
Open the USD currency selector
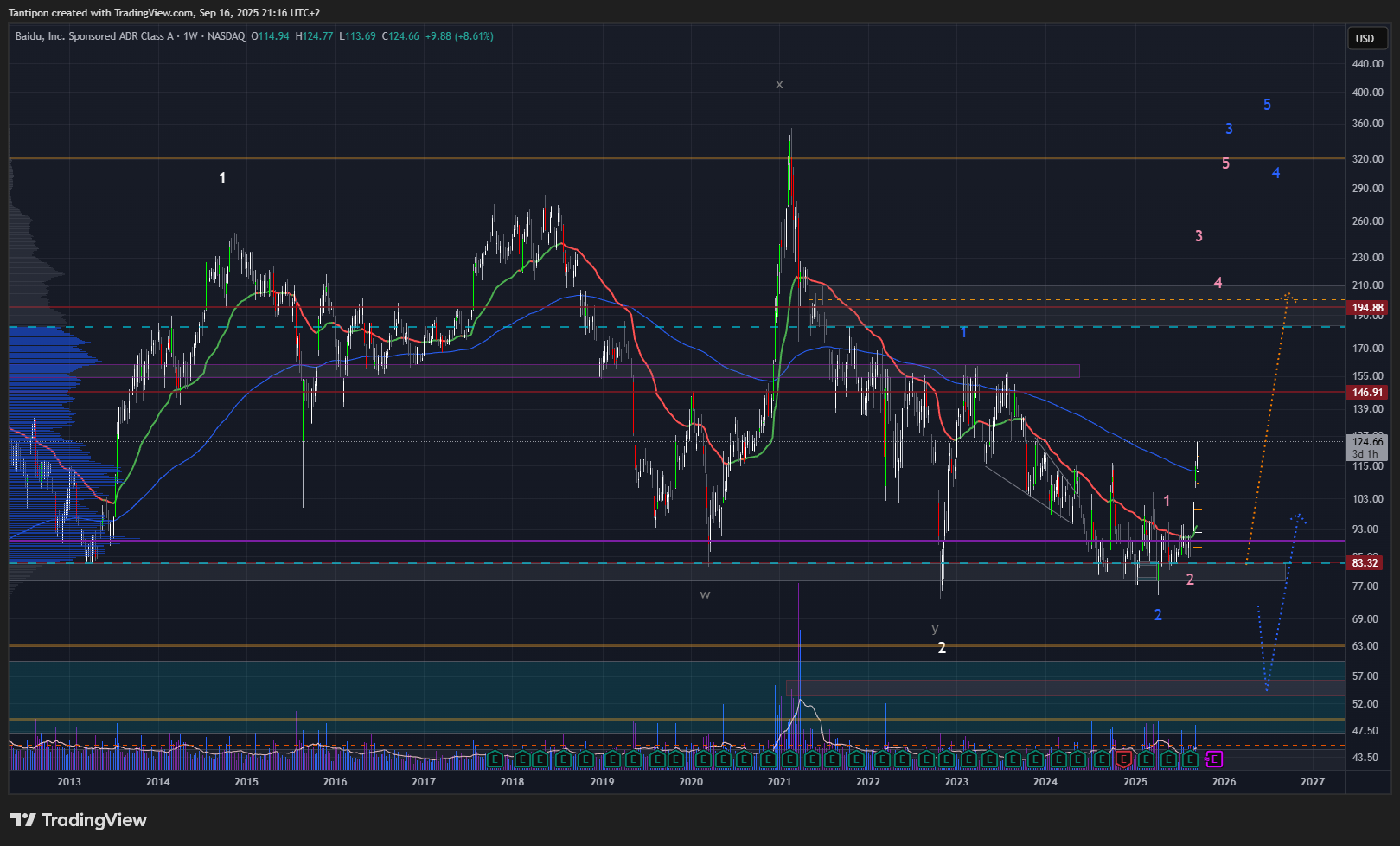tap(1365, 38)
